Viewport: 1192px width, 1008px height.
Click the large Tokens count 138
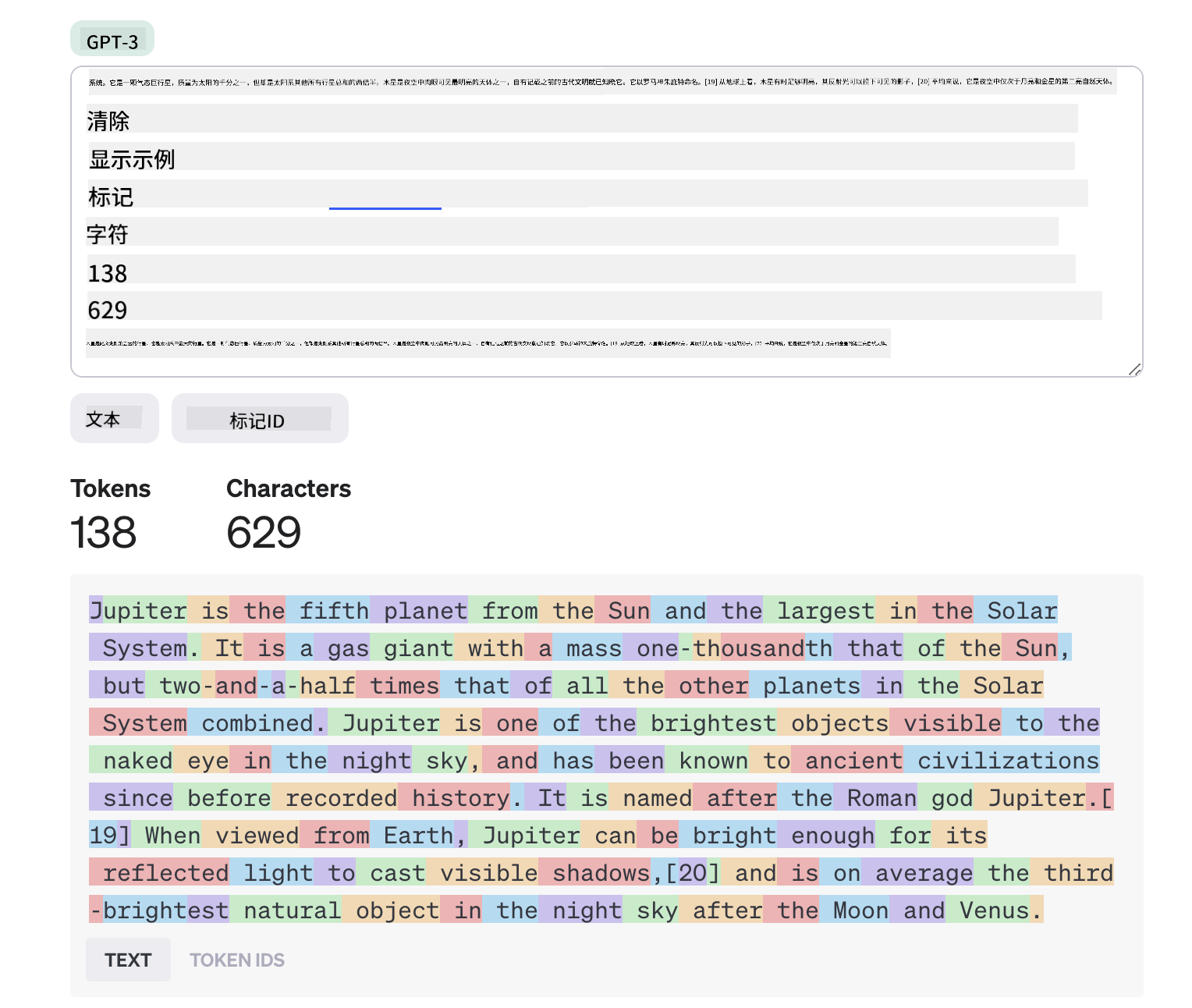coord(103,532)
